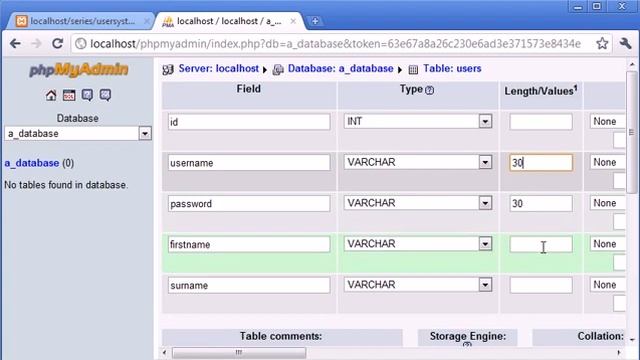Open the Default dropdown in surname row

(607, 284)
